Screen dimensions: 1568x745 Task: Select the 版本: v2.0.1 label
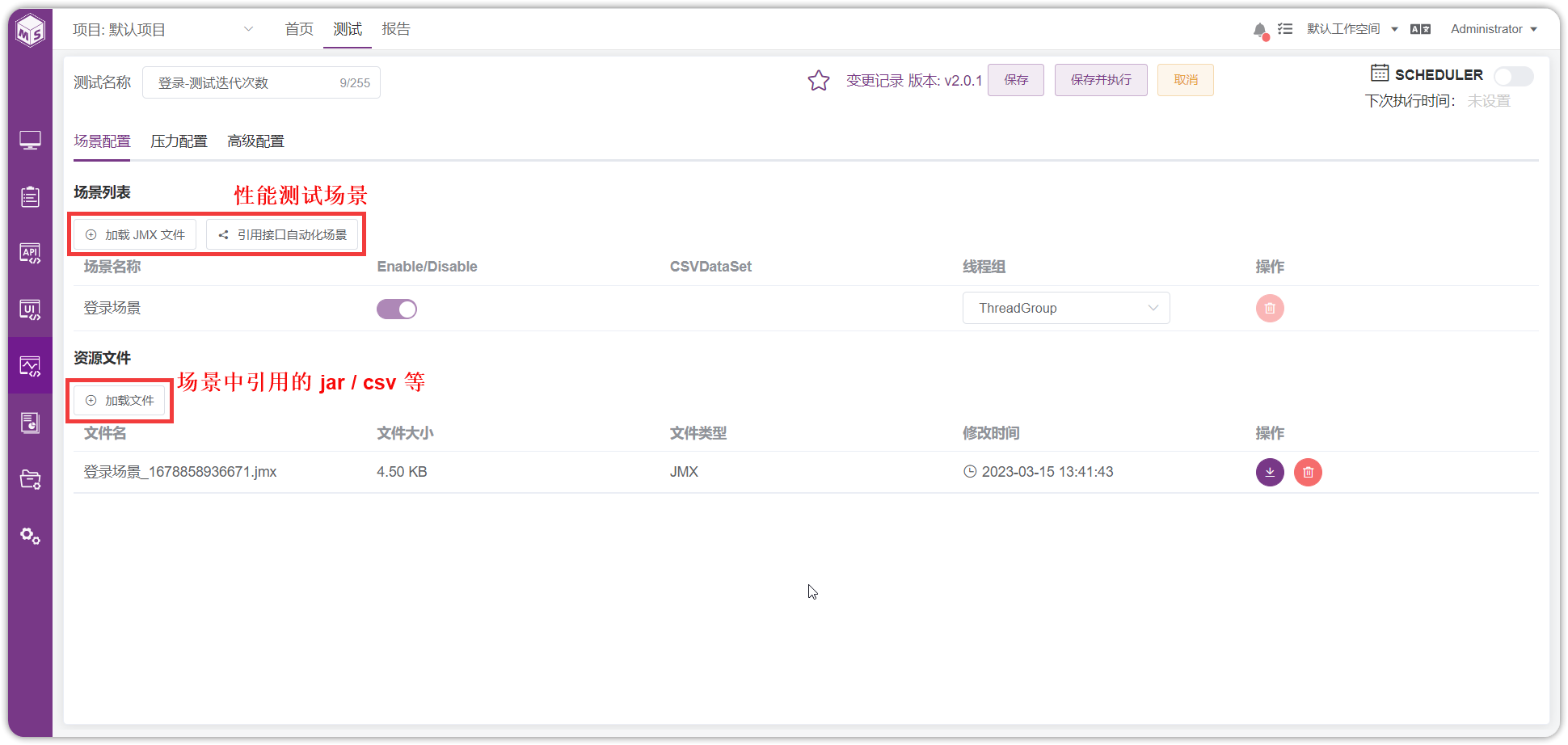945,81
